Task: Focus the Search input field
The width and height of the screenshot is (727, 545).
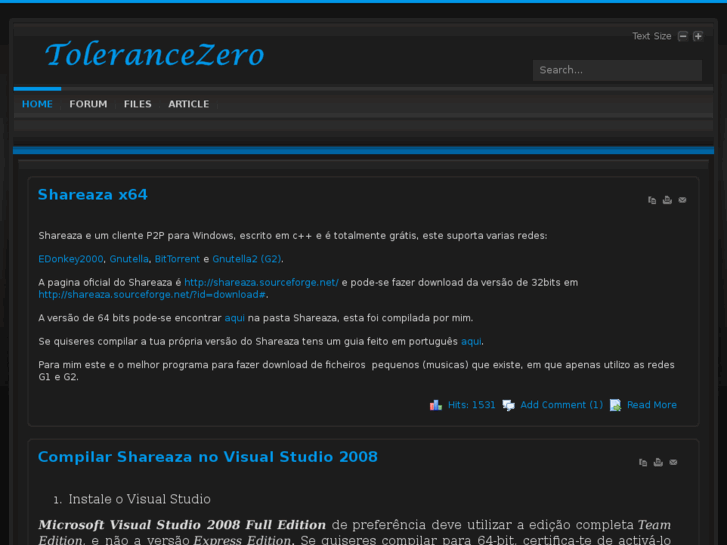Action: pos(617,70)
